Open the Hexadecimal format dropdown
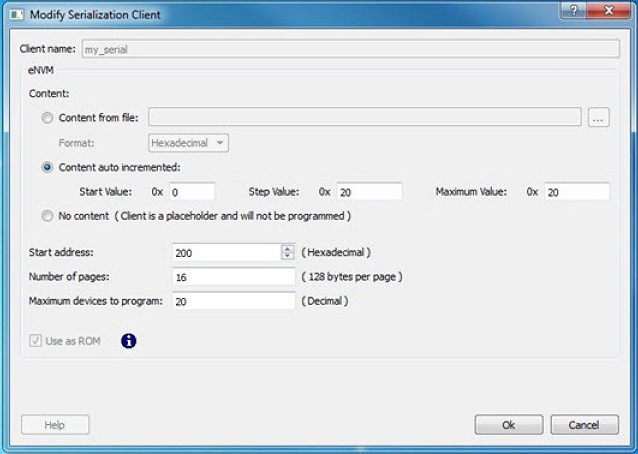 click(x=188, y=143)
